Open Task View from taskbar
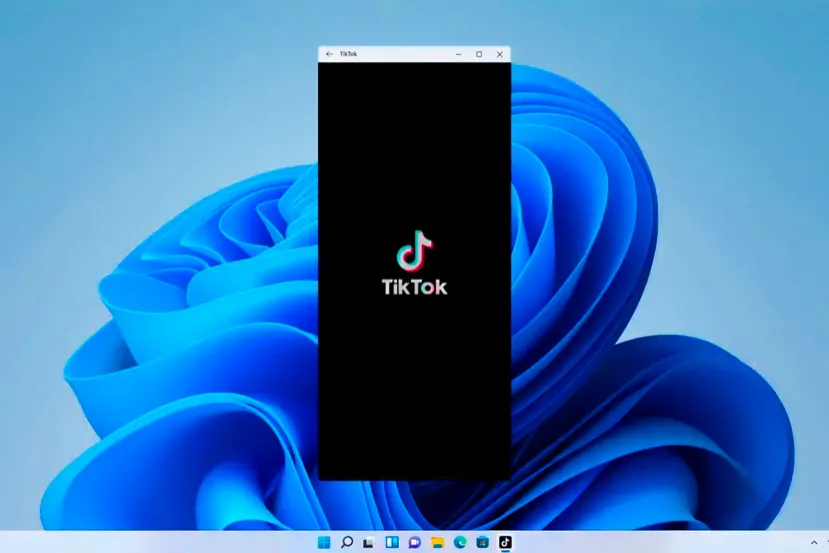The width and height of the screenshot is (829, 553). tap(369, 542)
